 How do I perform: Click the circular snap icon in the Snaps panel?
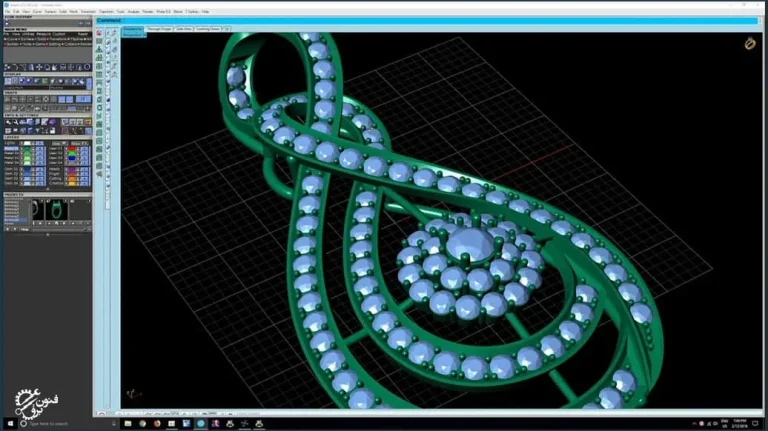click(46, 99)
